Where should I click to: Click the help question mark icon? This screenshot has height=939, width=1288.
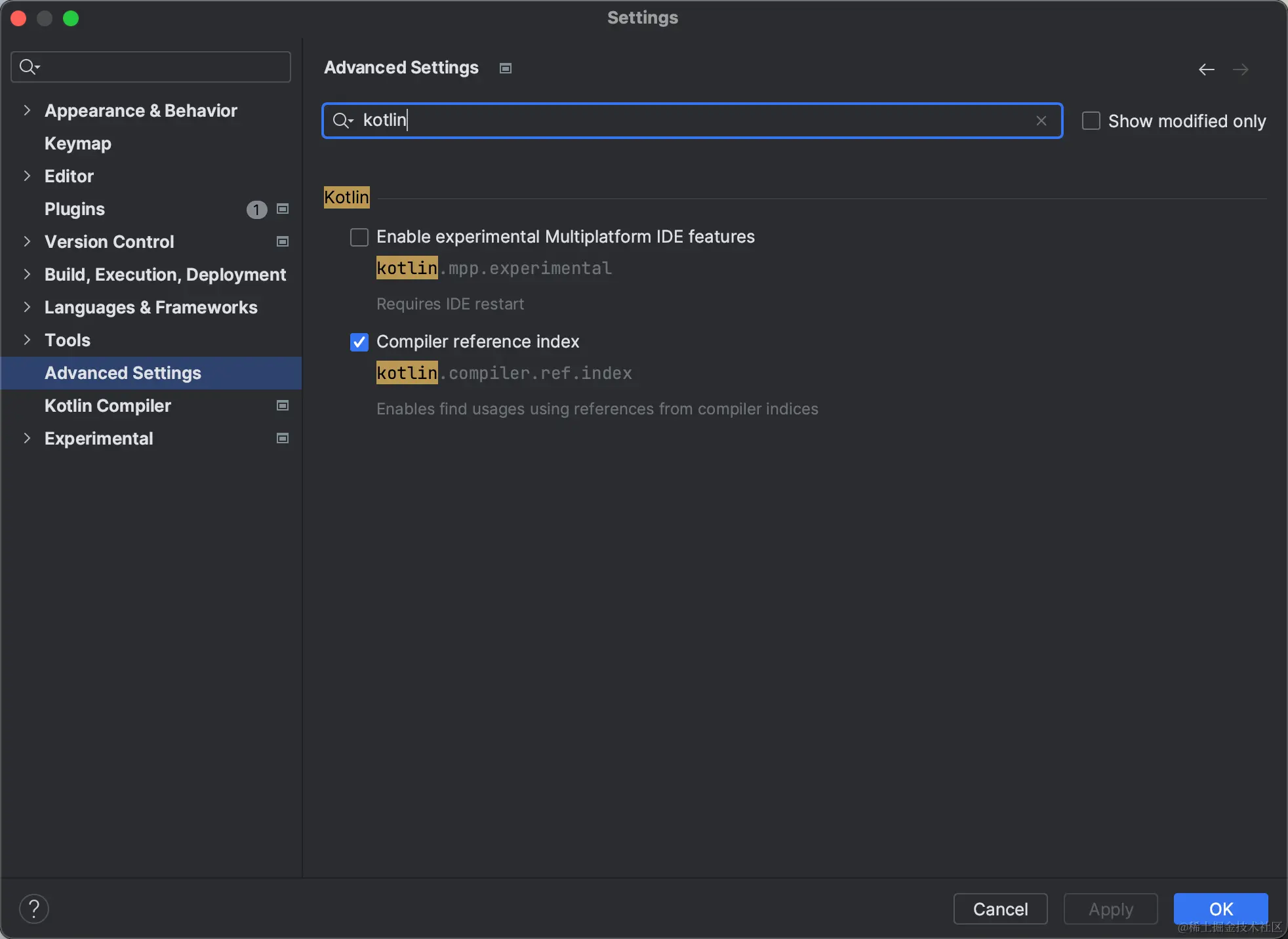(x=34, y=909)
